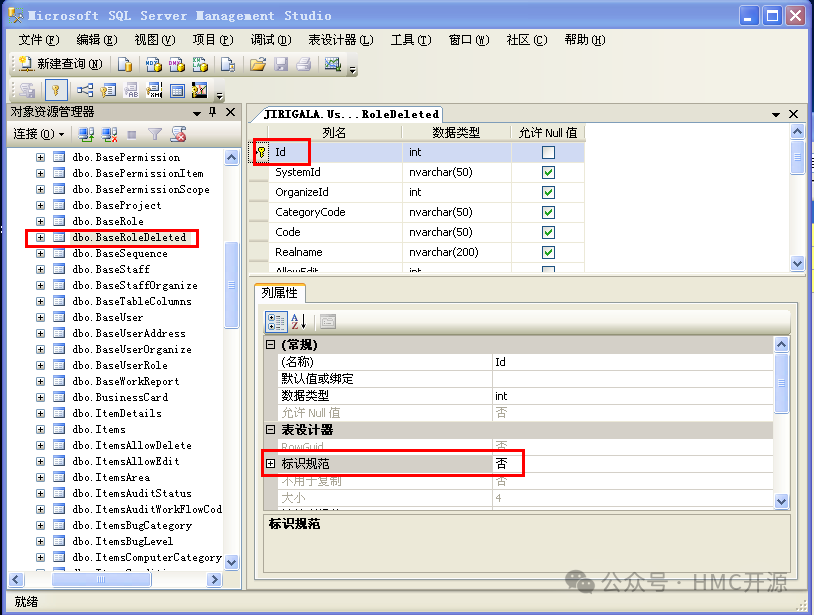The height and width of the screenshot is (615, 814).
Task: Click the scroll with red X icon in Object Explorer
Action: pyautogui.click(x=179, y=134)
